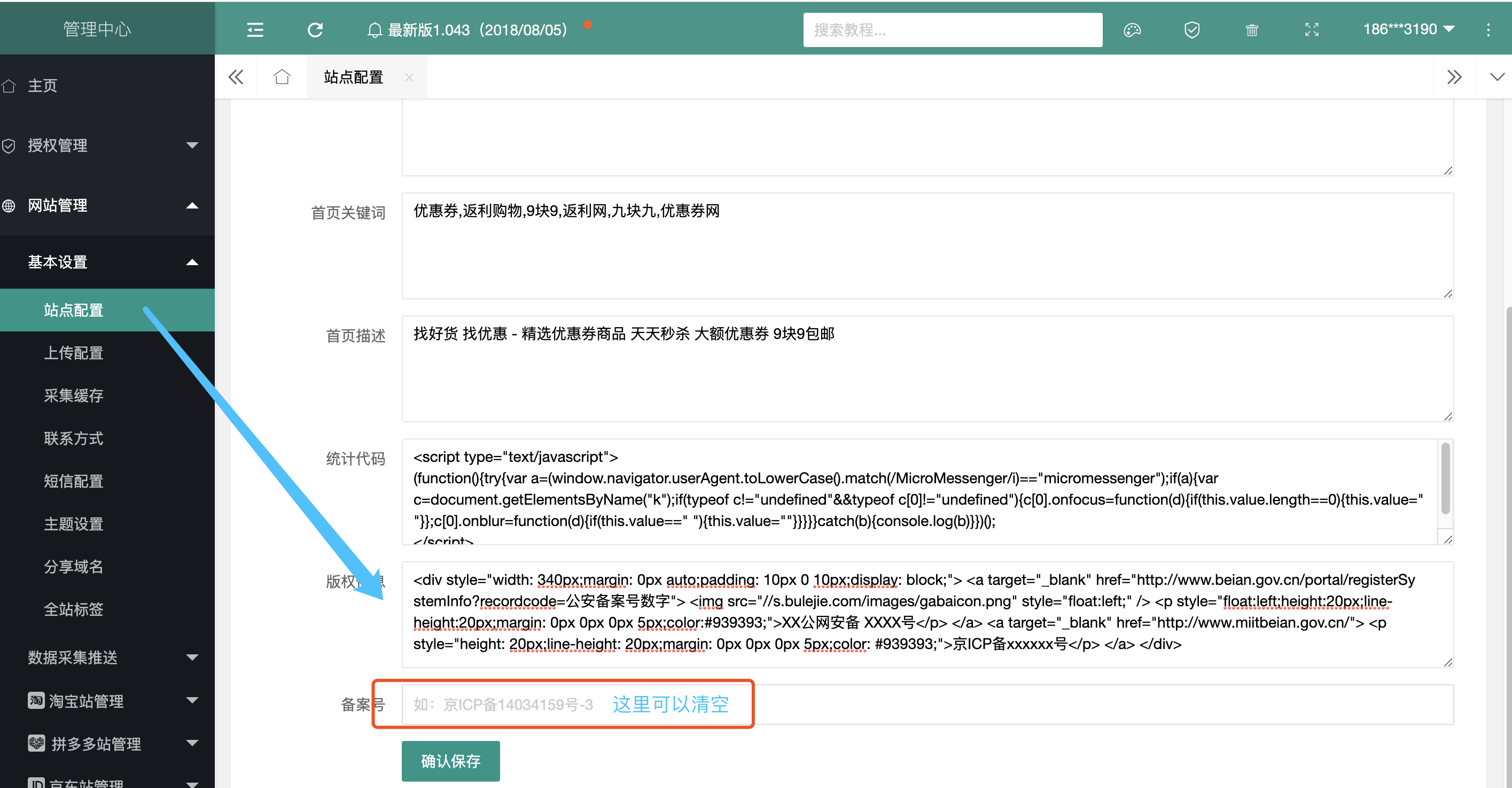Toggle fullscreen mode icon
Image resolution: width=1512 pixels, height=788 pixels.
coord(1311,30)
